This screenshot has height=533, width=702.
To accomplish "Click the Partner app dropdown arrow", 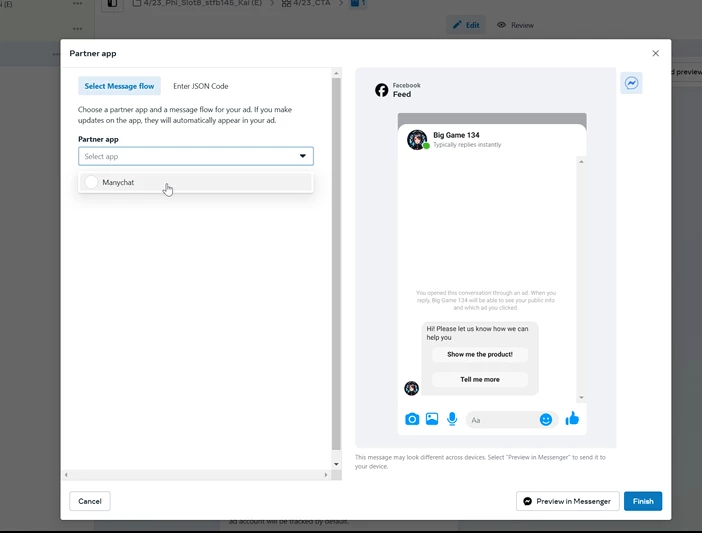I will point(303,156).
